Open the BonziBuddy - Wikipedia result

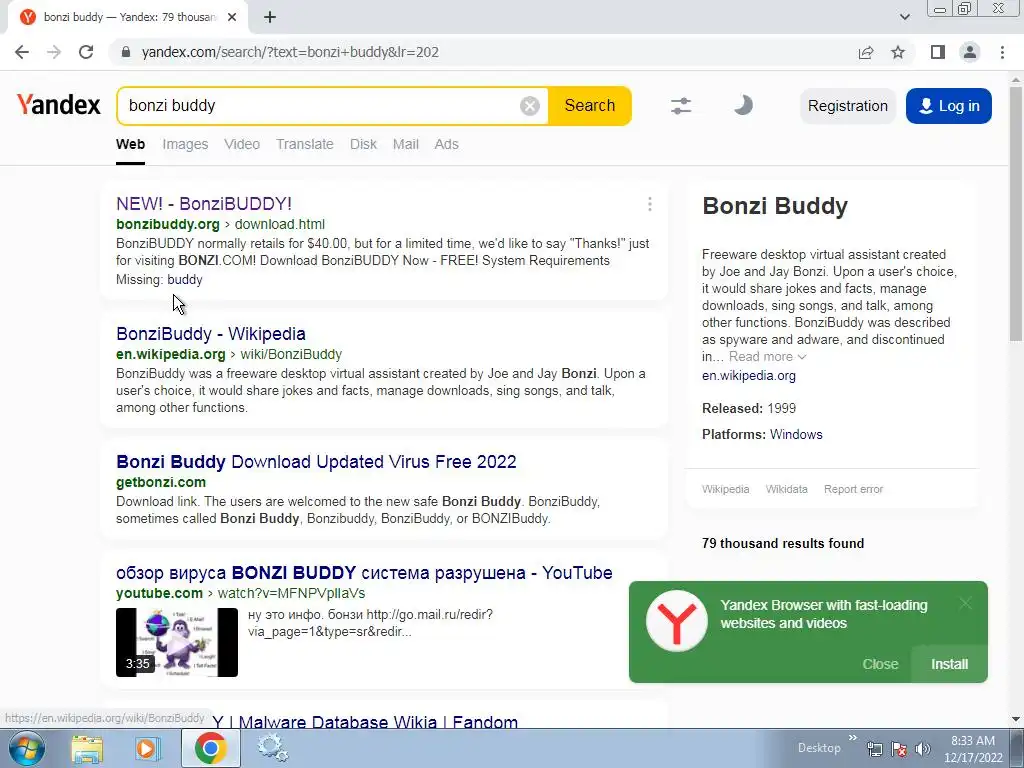(x=211, y=334)
